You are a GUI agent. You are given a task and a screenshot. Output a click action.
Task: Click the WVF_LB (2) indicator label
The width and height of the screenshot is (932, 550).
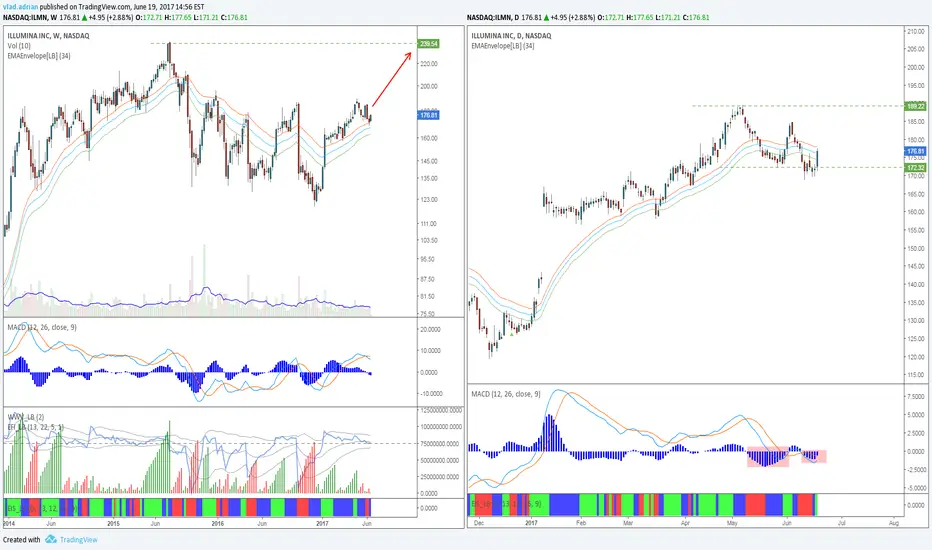tap(26, 417)
